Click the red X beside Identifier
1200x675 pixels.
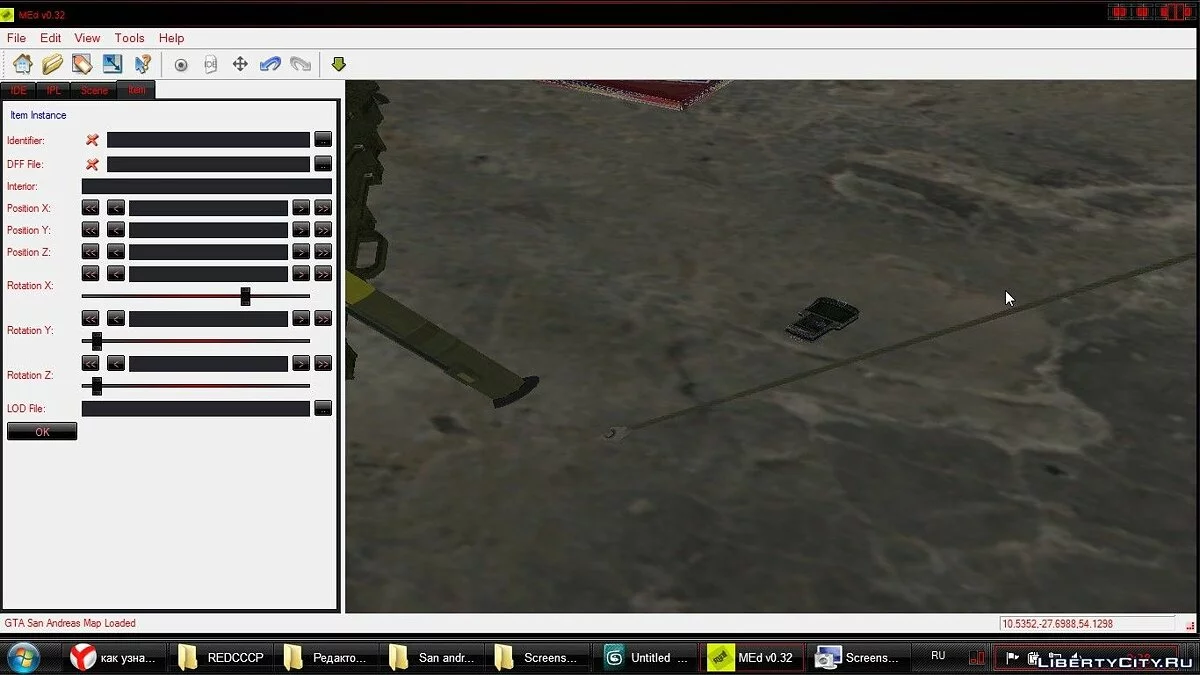point(92,140)
